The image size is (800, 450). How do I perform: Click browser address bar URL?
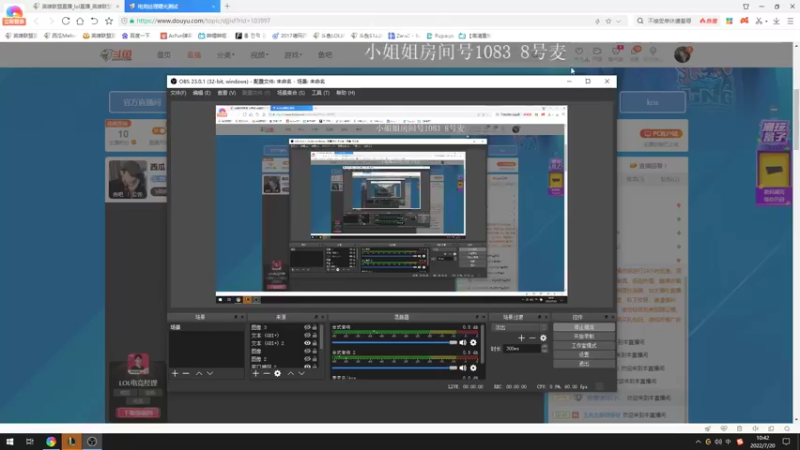coord(203,21)
